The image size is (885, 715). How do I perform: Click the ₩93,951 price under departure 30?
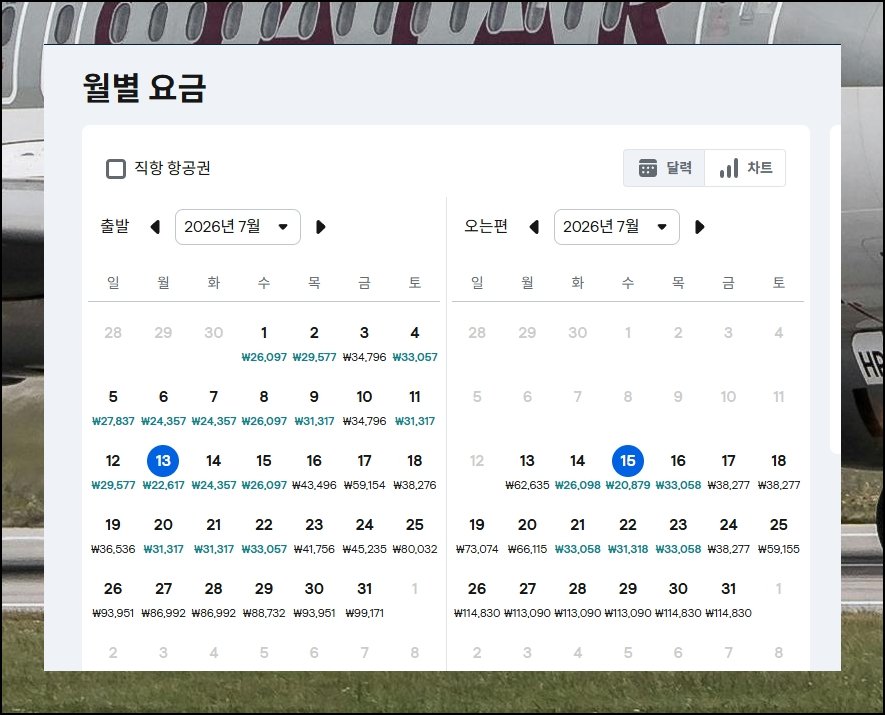pyautogui.click(x=314, y=613)
